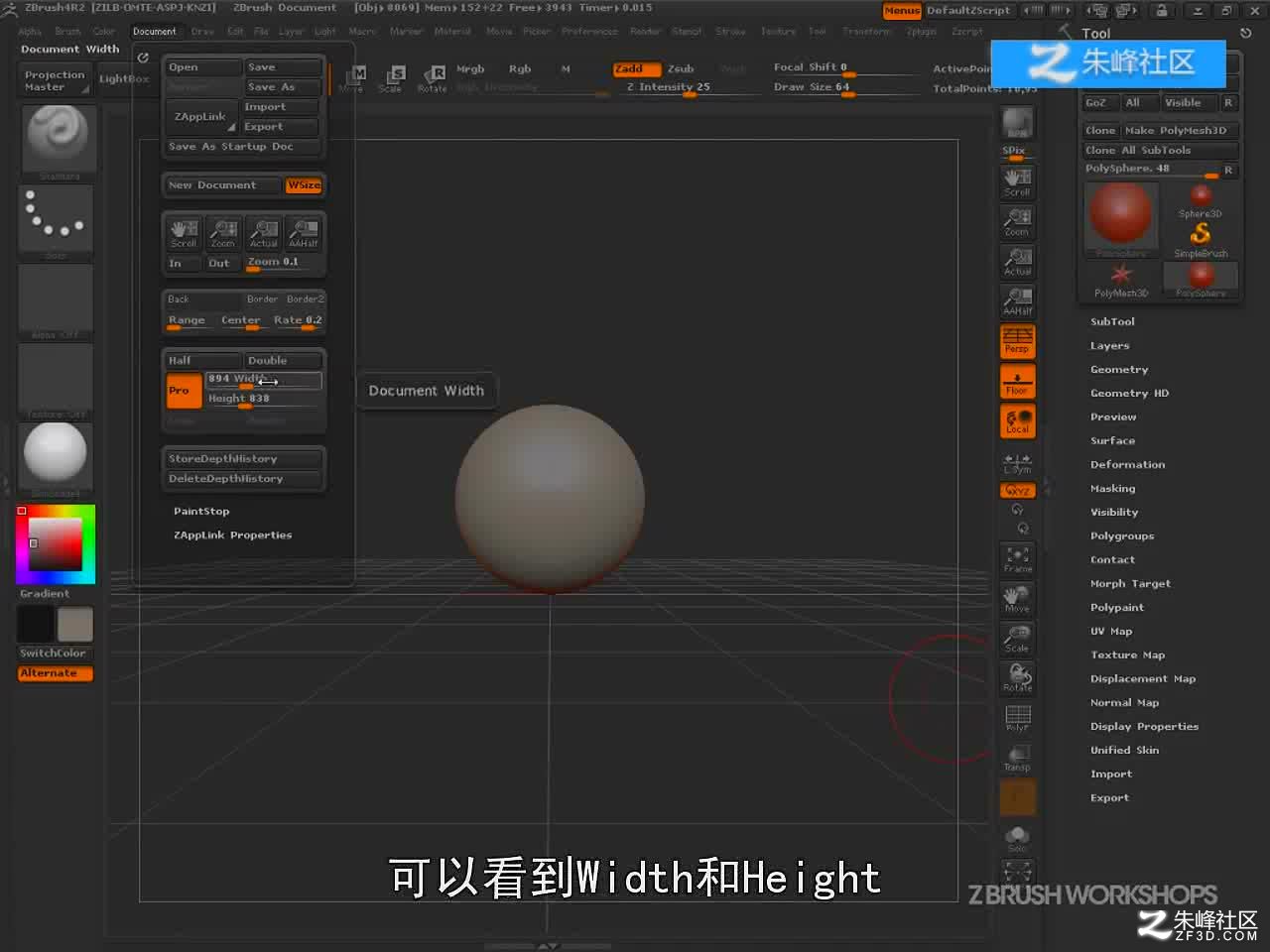Click the BPR render button on the right shelf

pyautogui.click(x=1017, y=123)
